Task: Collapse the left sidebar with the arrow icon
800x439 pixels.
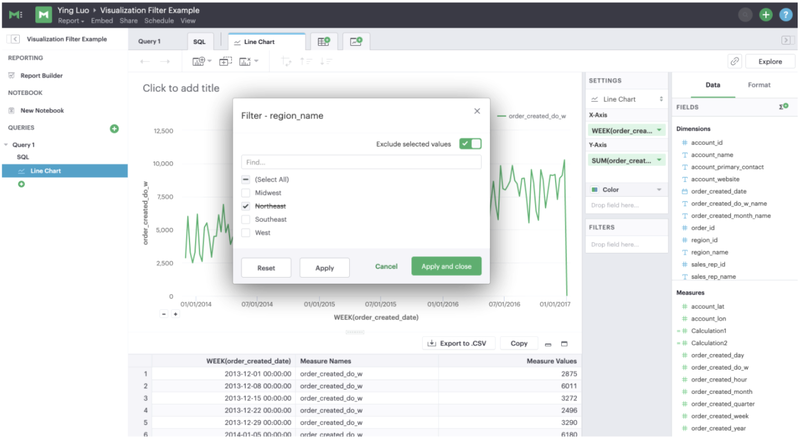Action: 14,39
